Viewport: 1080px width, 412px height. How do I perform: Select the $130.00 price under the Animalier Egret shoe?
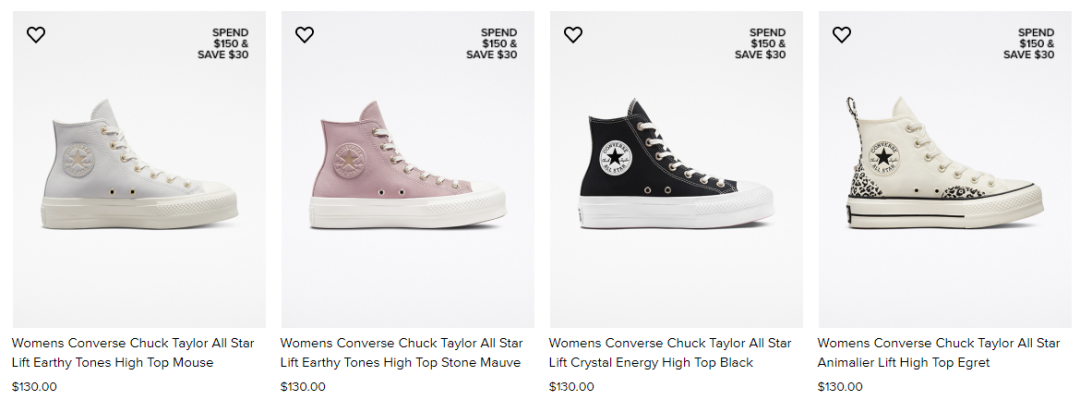pyautogui.click(x=840, y=387)
